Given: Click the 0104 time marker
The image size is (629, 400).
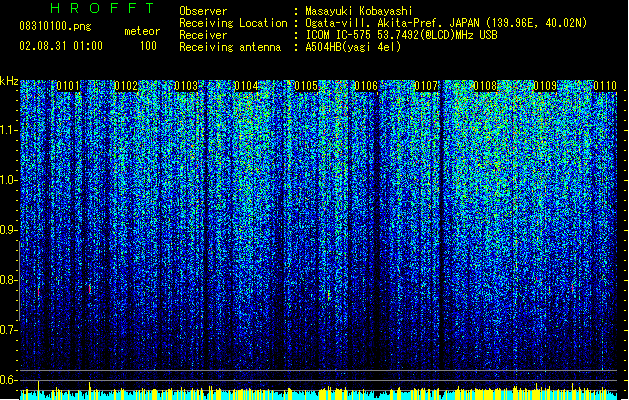Looking at the screenshot, I should pos(246,86).
